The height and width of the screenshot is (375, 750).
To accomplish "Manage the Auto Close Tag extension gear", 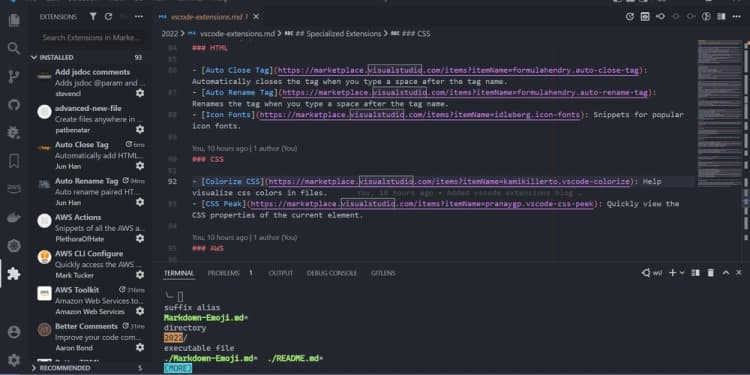I will (x=140, y=166).
